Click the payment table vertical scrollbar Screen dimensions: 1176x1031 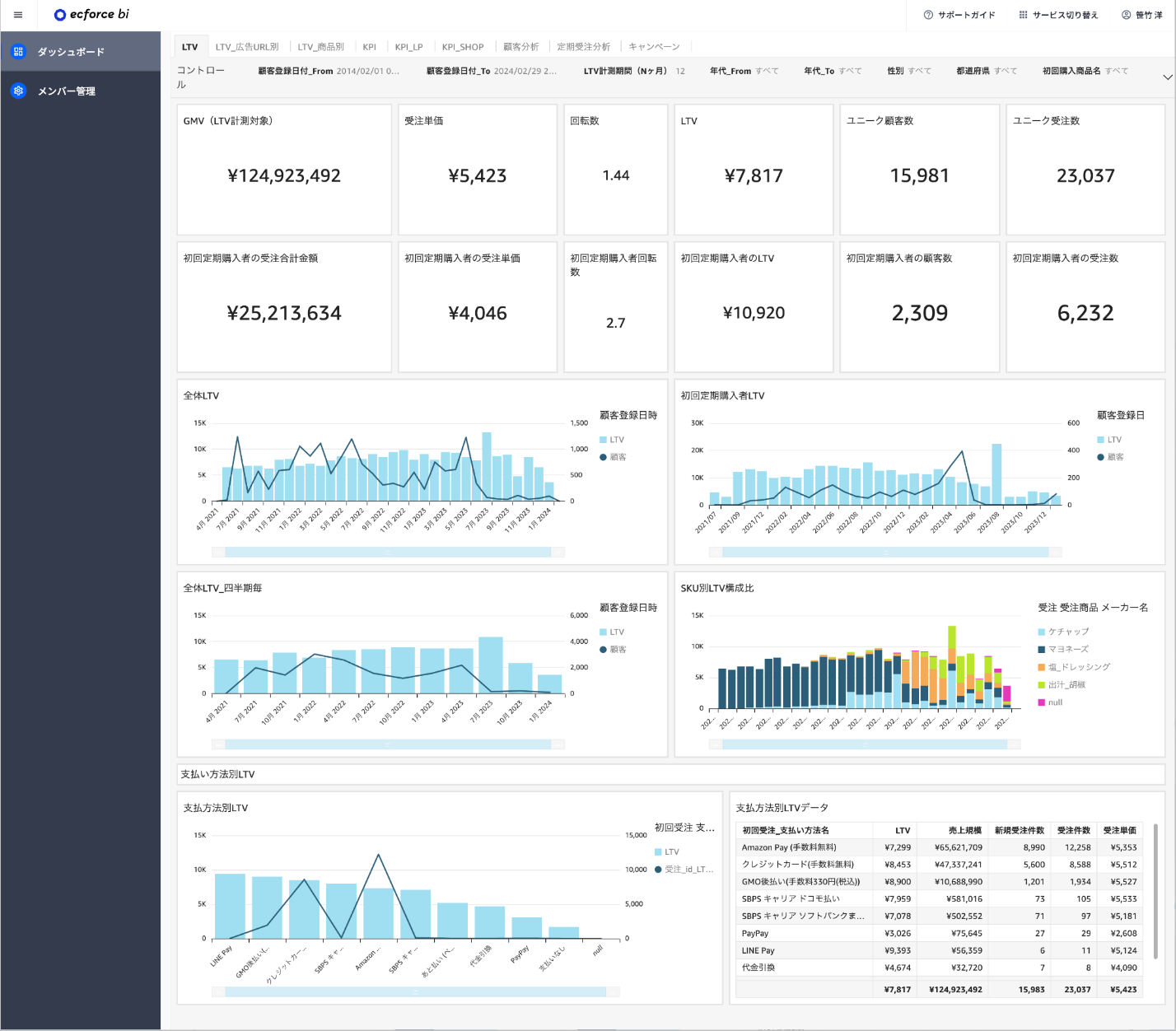[1155, 889]
